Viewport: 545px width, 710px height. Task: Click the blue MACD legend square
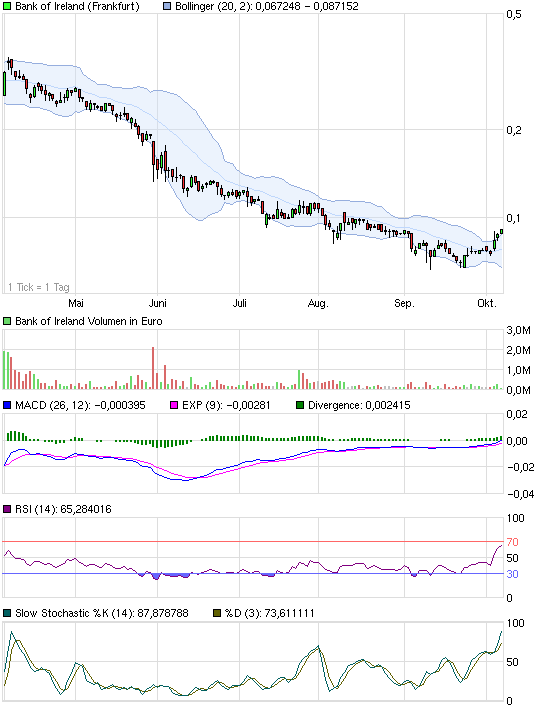[x=7, y=405]
